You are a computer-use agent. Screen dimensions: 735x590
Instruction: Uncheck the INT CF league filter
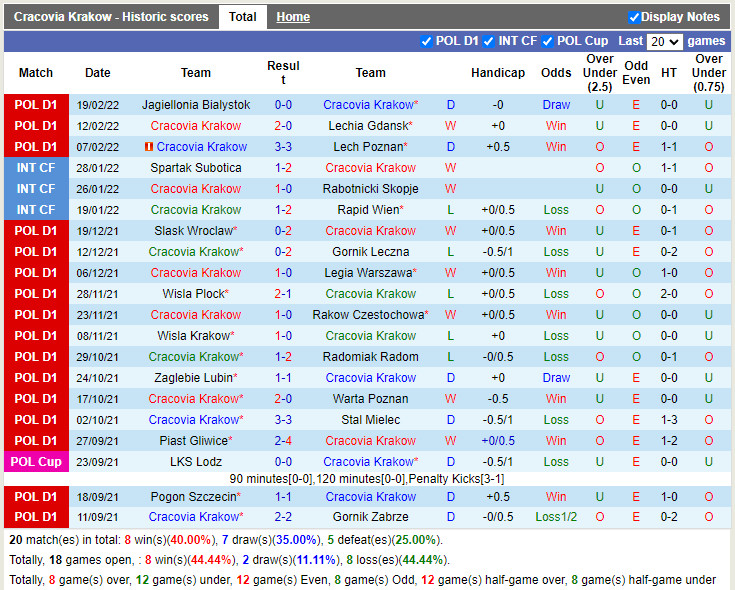[489, 41]
